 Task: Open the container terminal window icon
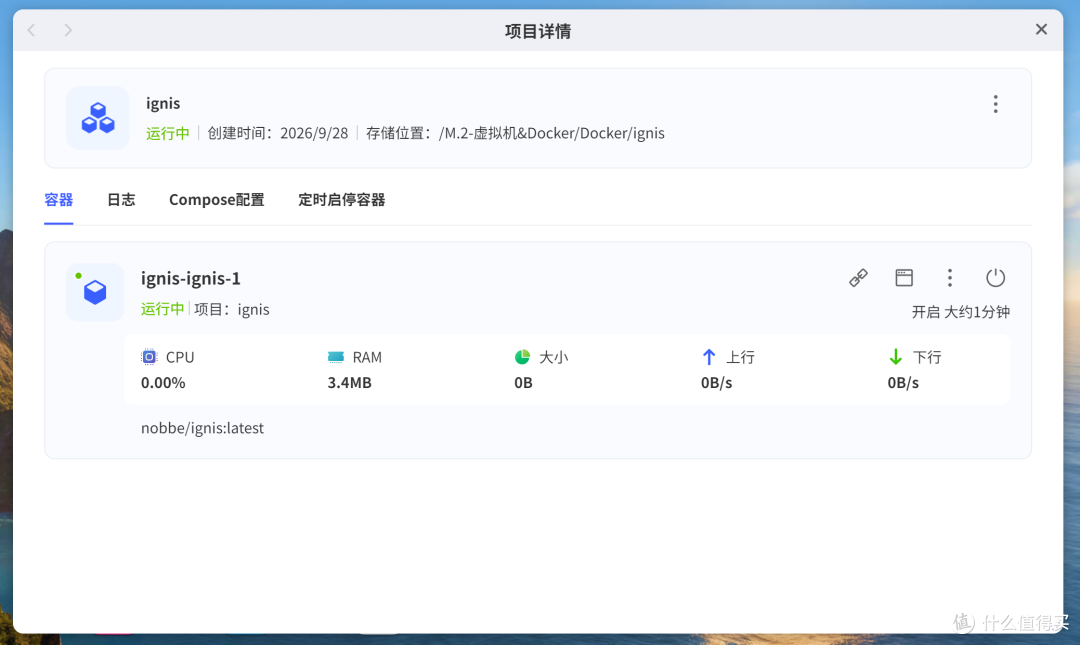(x=904, y=278)
